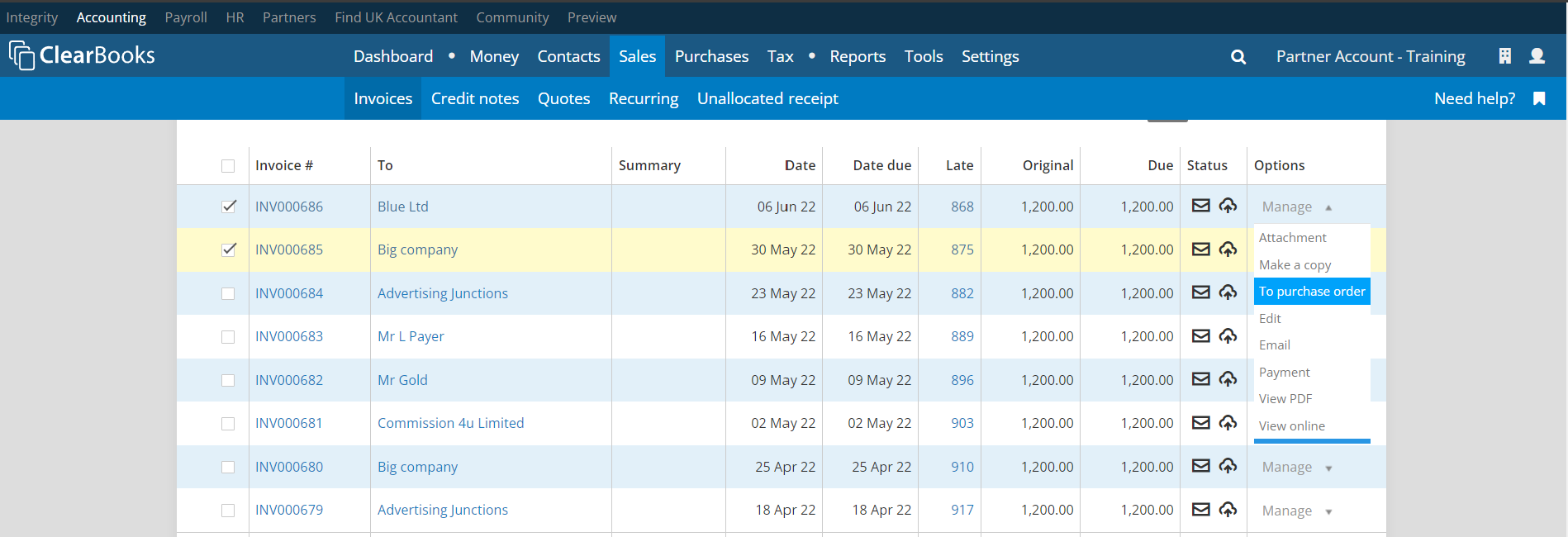This screenshot has height=537, width=1568.
Task: Click email envelope icon for INV000683
Action: click(x=1200, y=336)
